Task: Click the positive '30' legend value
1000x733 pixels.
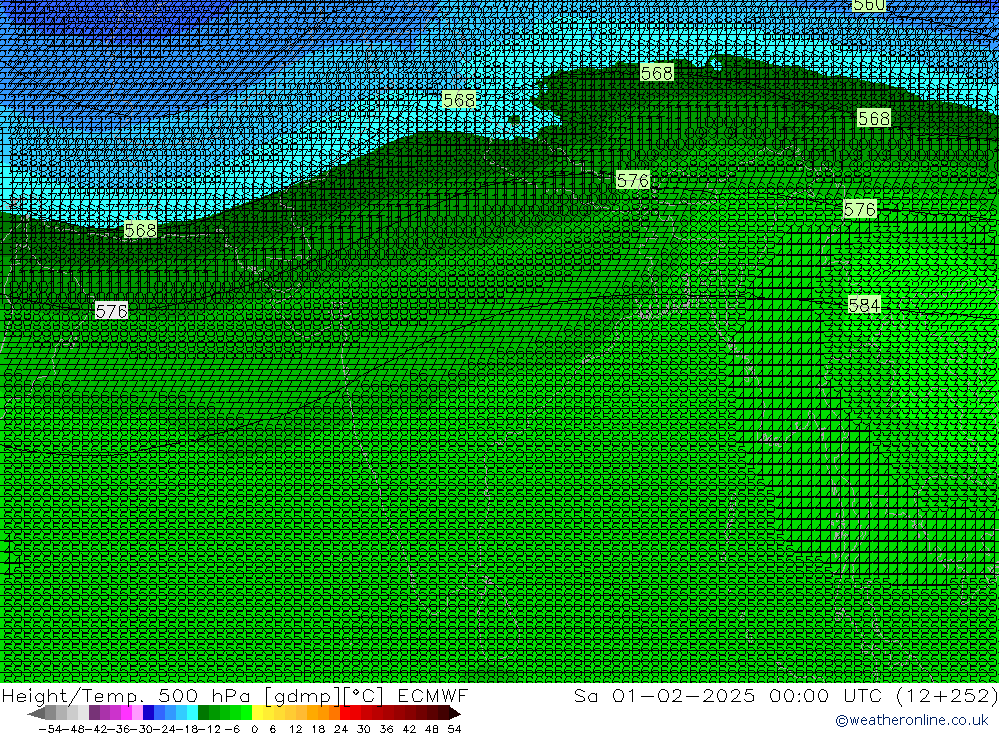Action: tap(364, 729)
